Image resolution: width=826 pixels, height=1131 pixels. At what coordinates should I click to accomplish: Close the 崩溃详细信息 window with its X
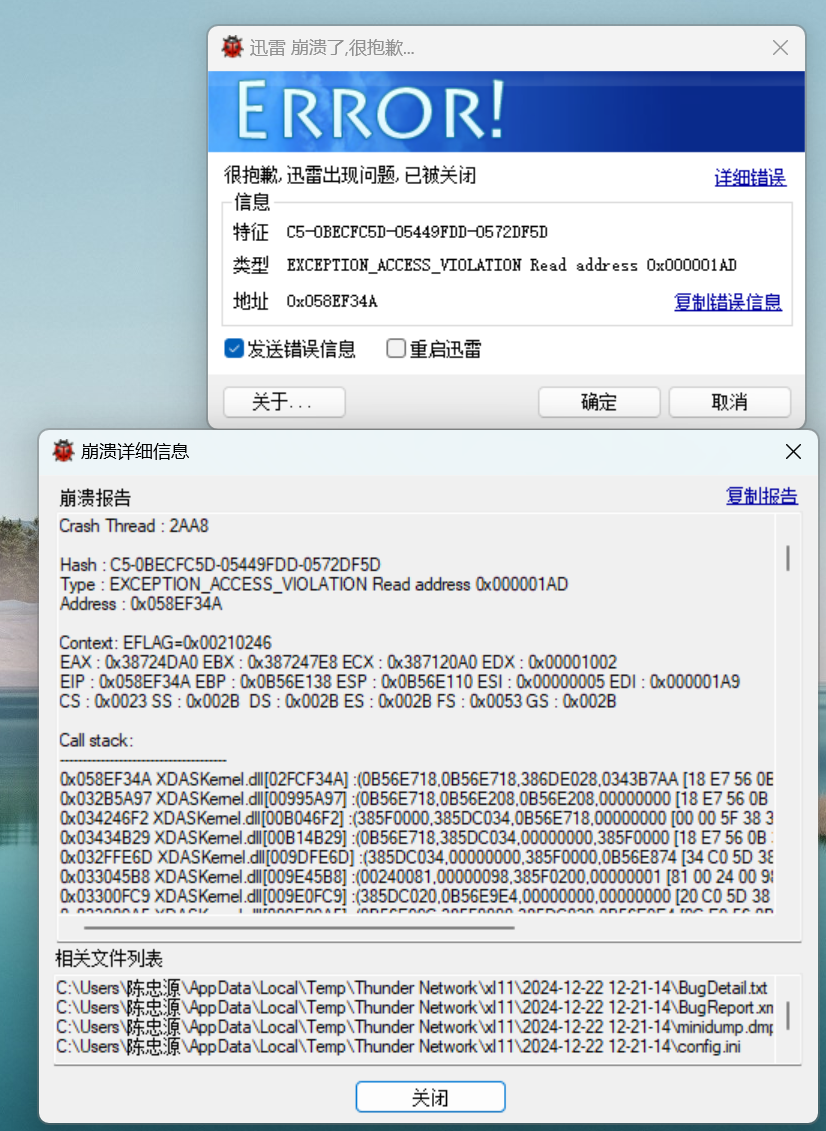click(793, 451)
